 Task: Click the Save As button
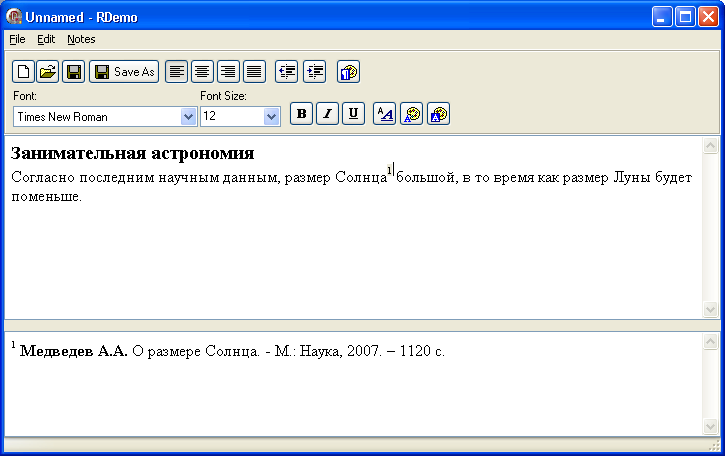(124, 72)
